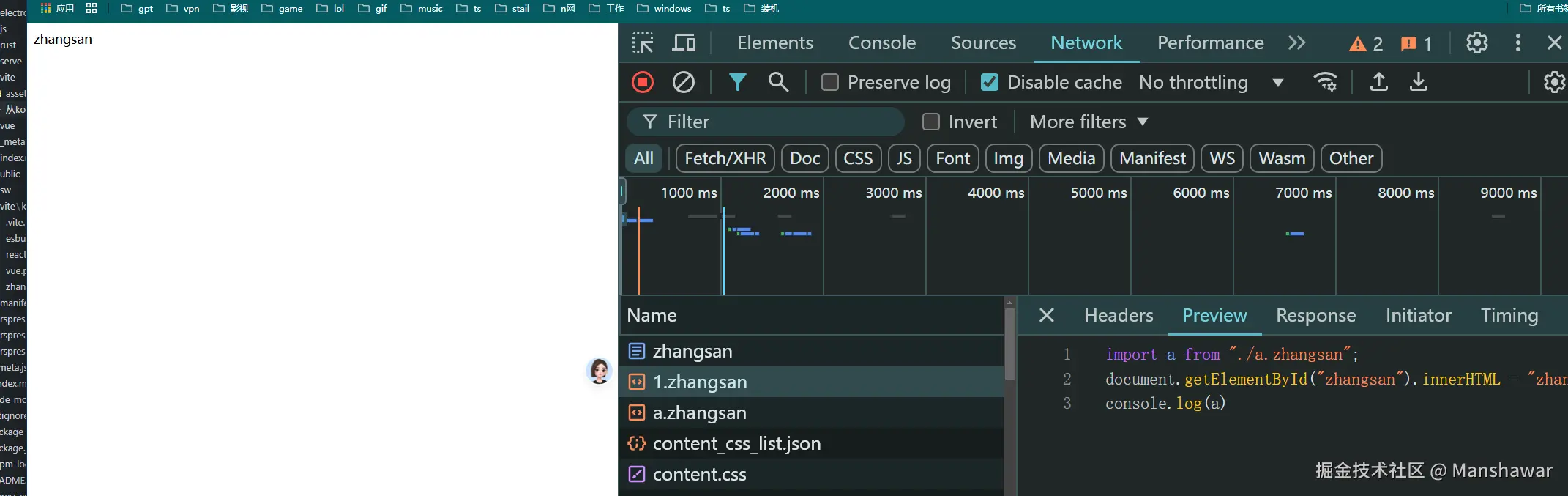Open the Initiator tab of request
1568x496 pixels.
1419,316
